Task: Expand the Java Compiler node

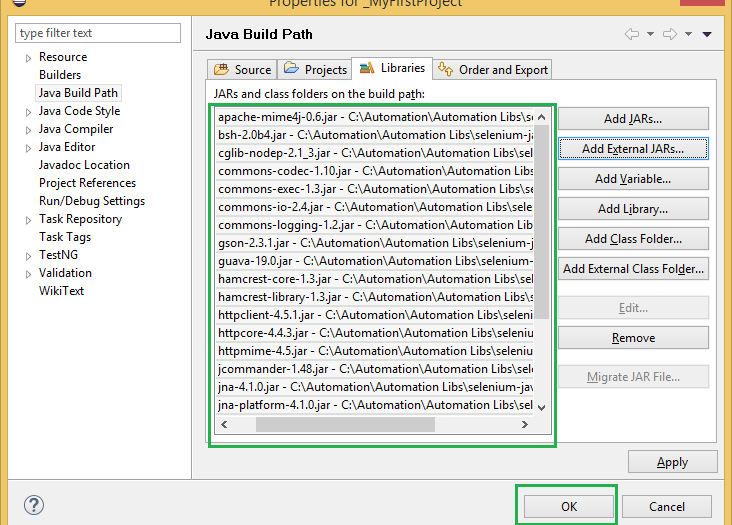Action: 28,129
